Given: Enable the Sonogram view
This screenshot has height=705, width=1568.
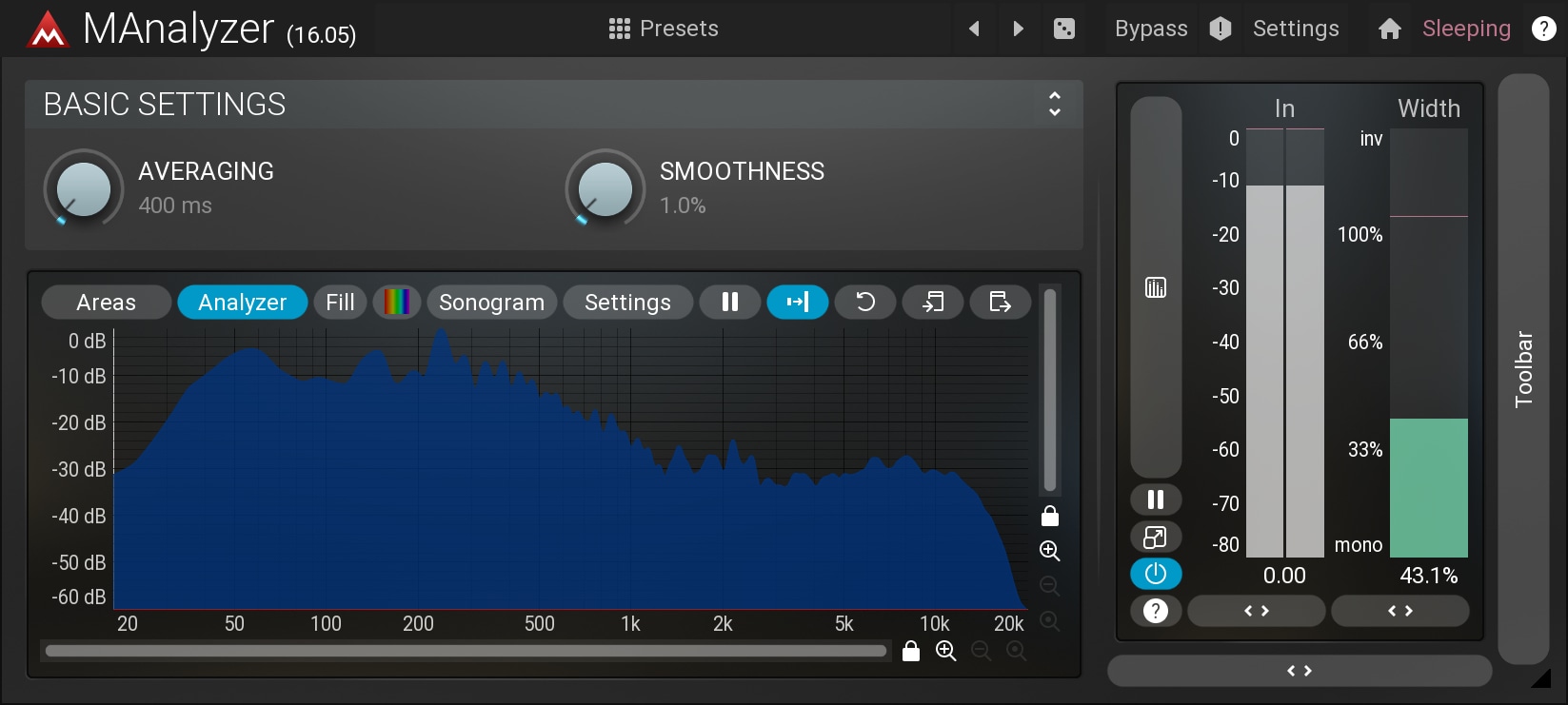Looking at the screenshot, I should [x=492, y=303].
